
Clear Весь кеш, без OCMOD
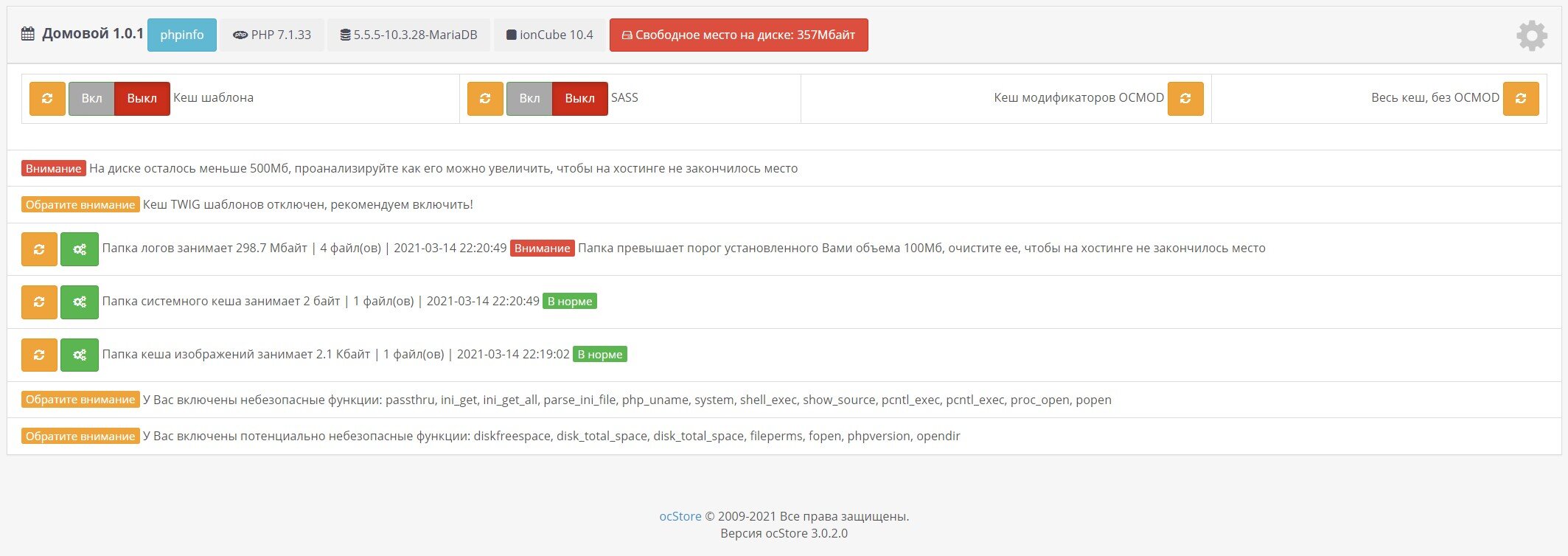point(1521,99)
